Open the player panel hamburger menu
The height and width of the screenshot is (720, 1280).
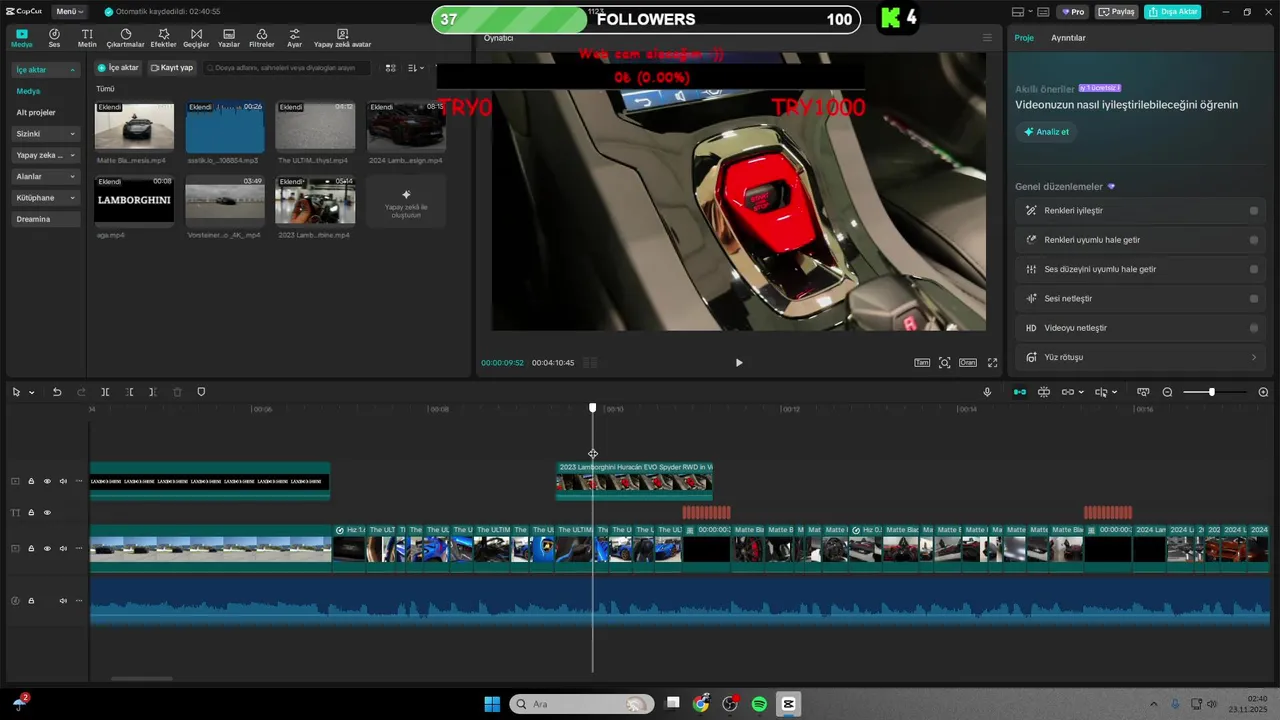[987, 38]
